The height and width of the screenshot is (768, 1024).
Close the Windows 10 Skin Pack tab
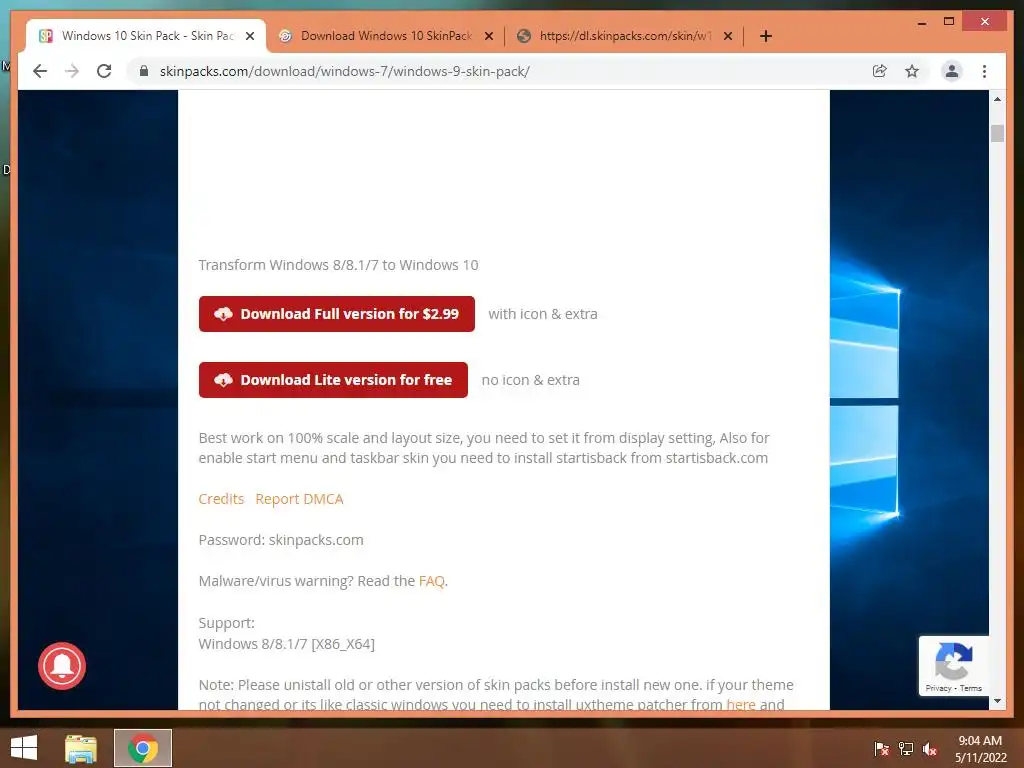(249, 36)
